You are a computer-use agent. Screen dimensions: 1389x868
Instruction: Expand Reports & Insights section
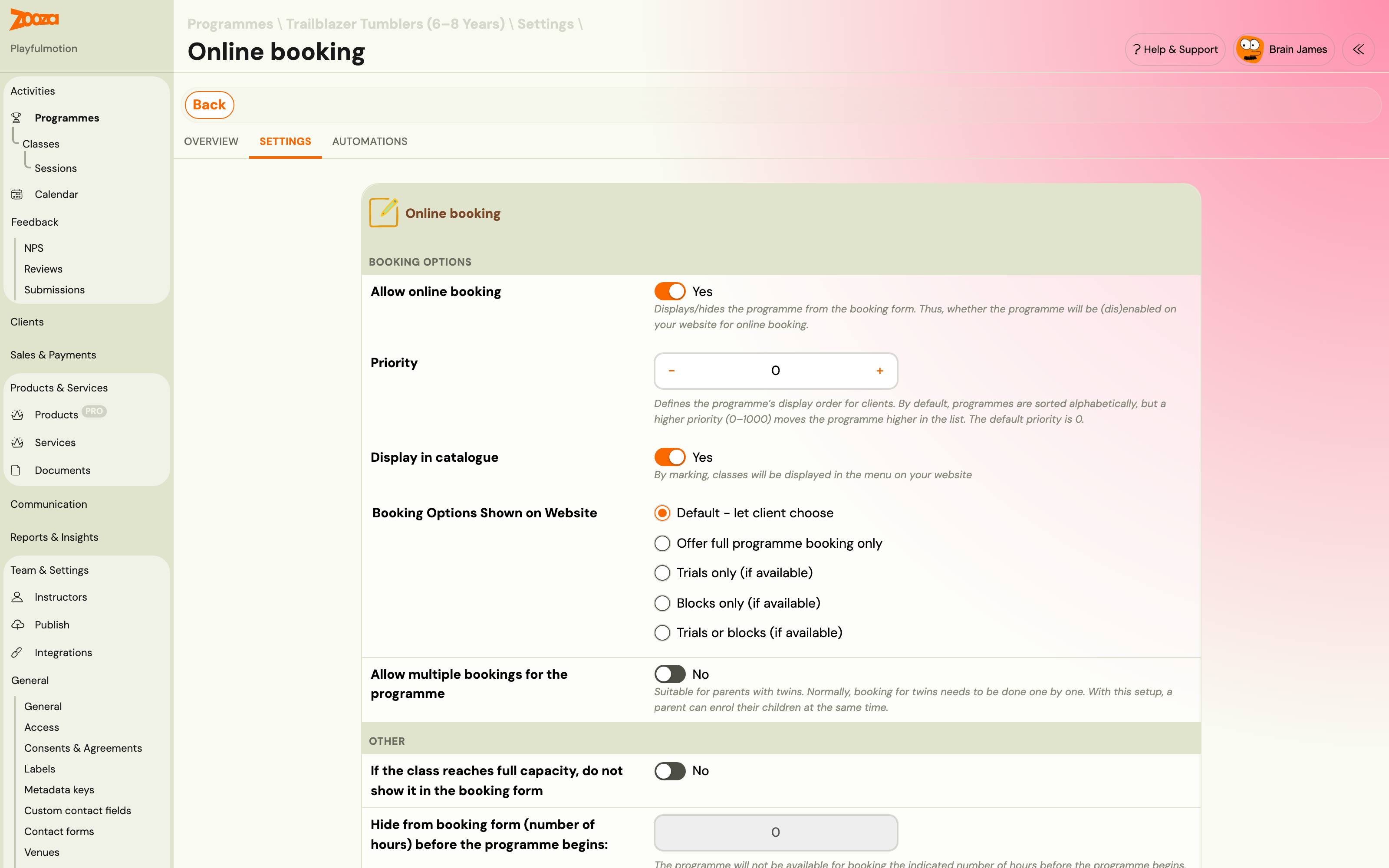pyautogui.click(x=55, y=537)
